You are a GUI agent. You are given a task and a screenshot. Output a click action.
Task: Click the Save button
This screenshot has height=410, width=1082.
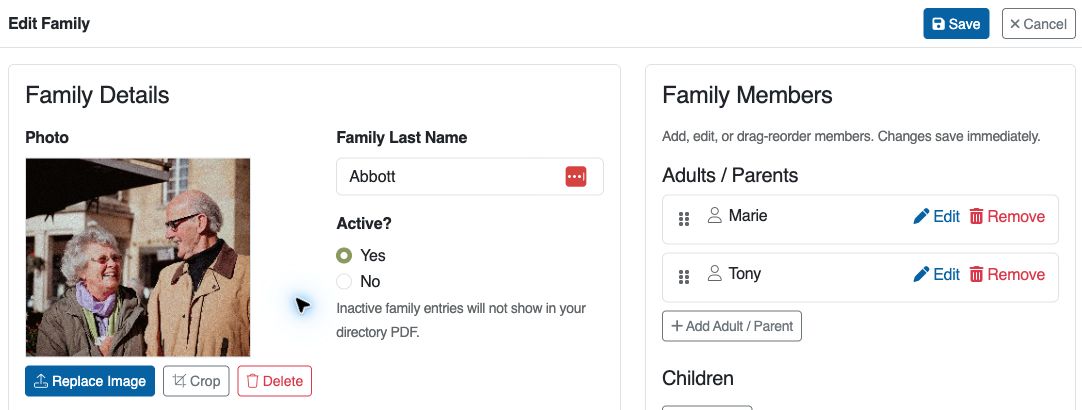pyautogui.click(x=956, y=24)
